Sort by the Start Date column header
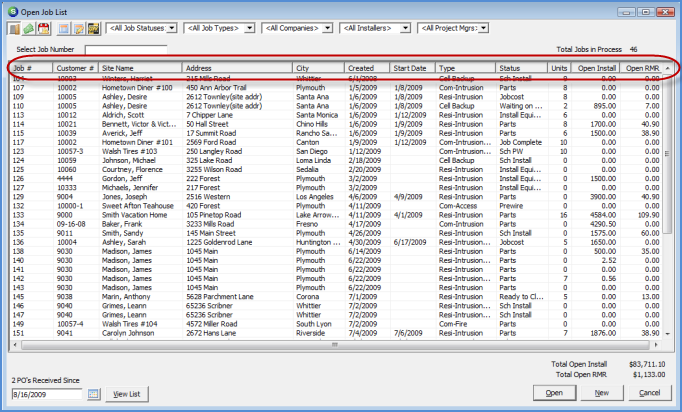The height and width of the screenshot is (412, 682). coord(412,68)
